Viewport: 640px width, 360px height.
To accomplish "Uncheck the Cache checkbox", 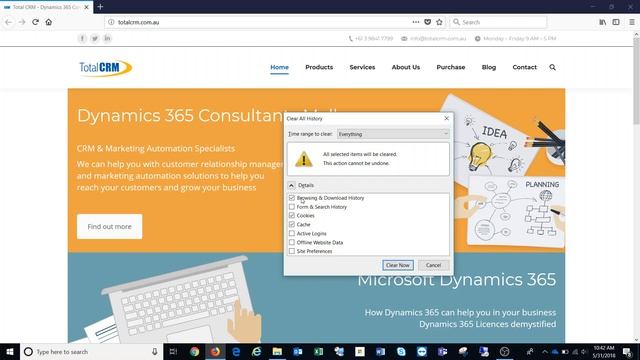I will click(291, 224).
